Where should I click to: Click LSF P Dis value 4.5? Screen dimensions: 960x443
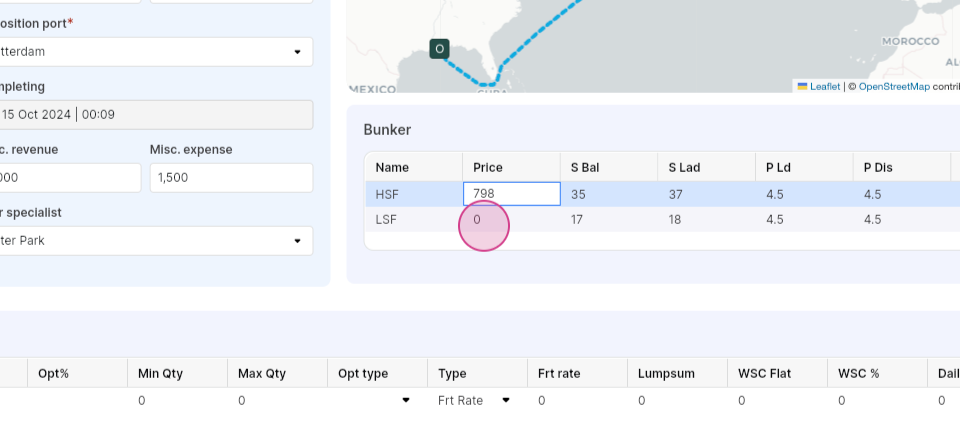coord(902,220)
